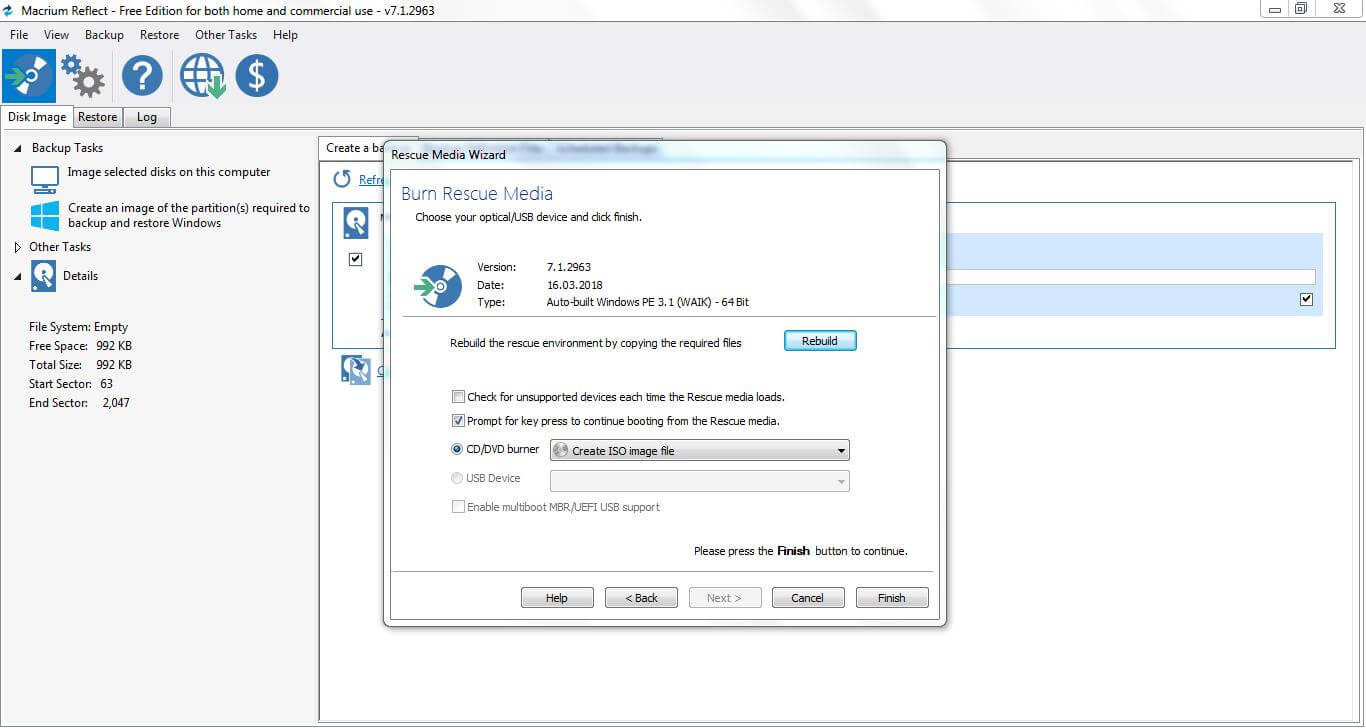Expand the Other Tasks section
The image size is (1366, 728).
pos(18,247)
